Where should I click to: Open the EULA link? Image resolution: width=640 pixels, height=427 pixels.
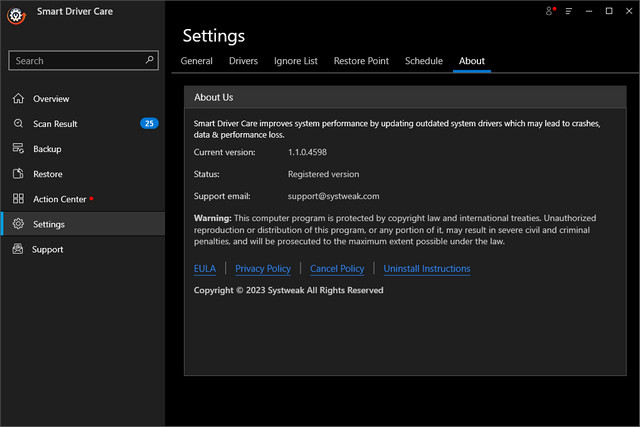point(204,268)
